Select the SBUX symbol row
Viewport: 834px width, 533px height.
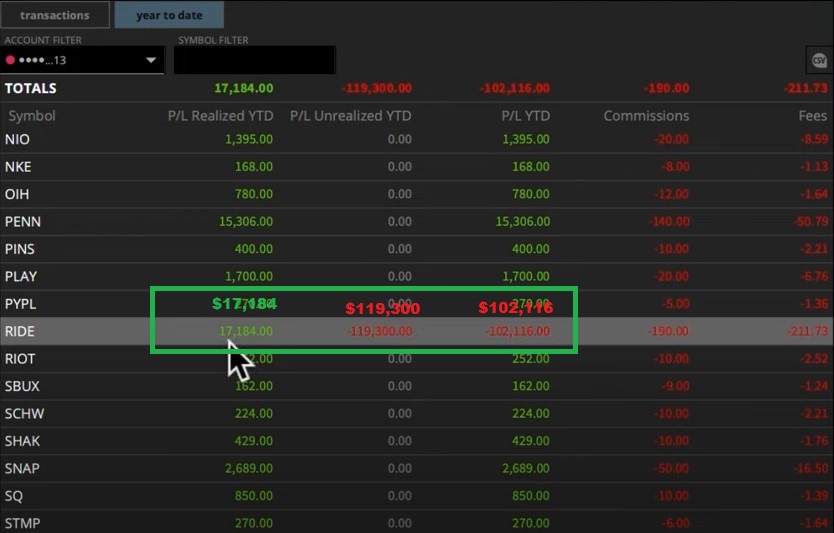coord(417,386)
